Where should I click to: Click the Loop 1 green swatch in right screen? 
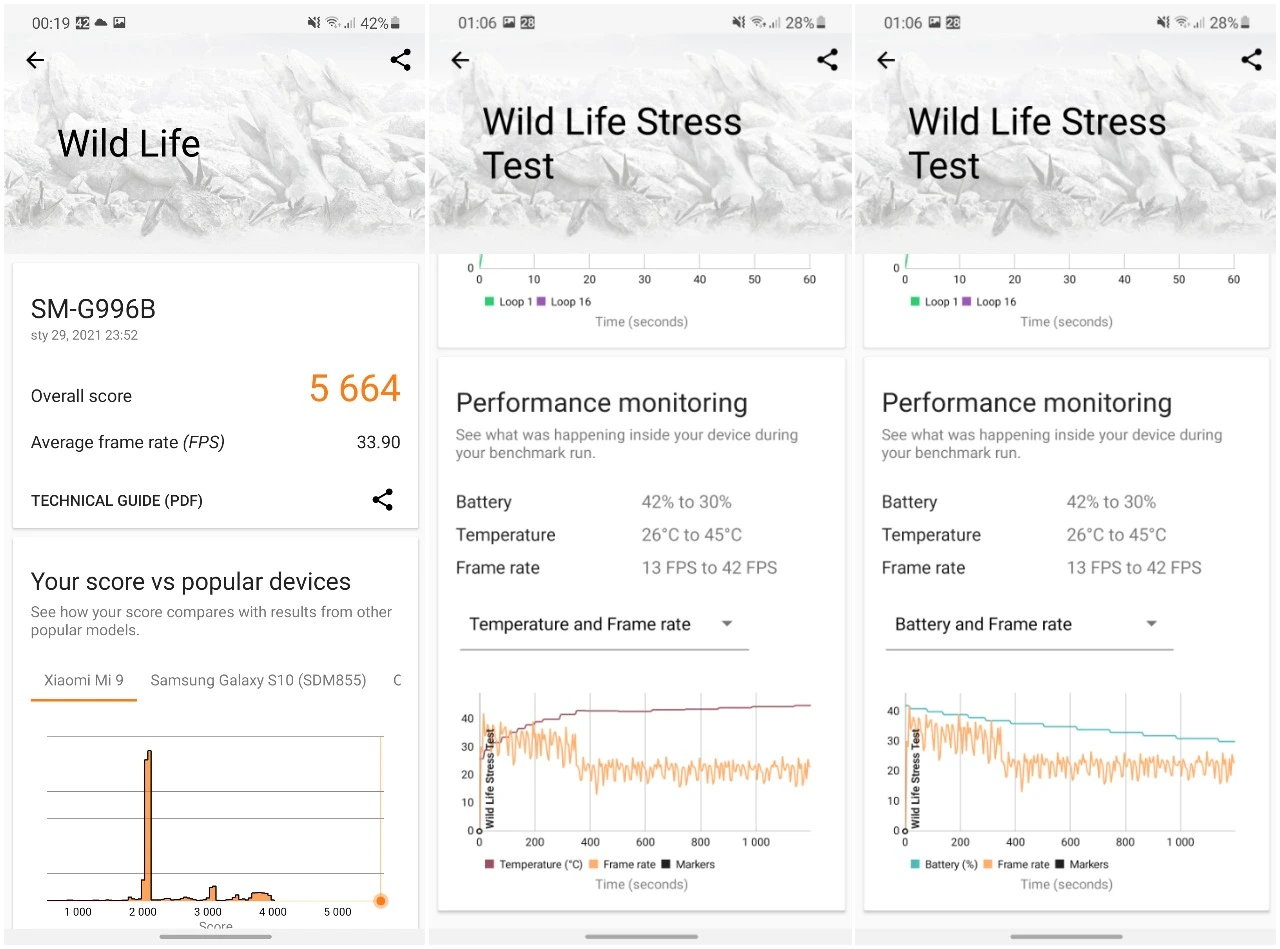pos(917,302)
